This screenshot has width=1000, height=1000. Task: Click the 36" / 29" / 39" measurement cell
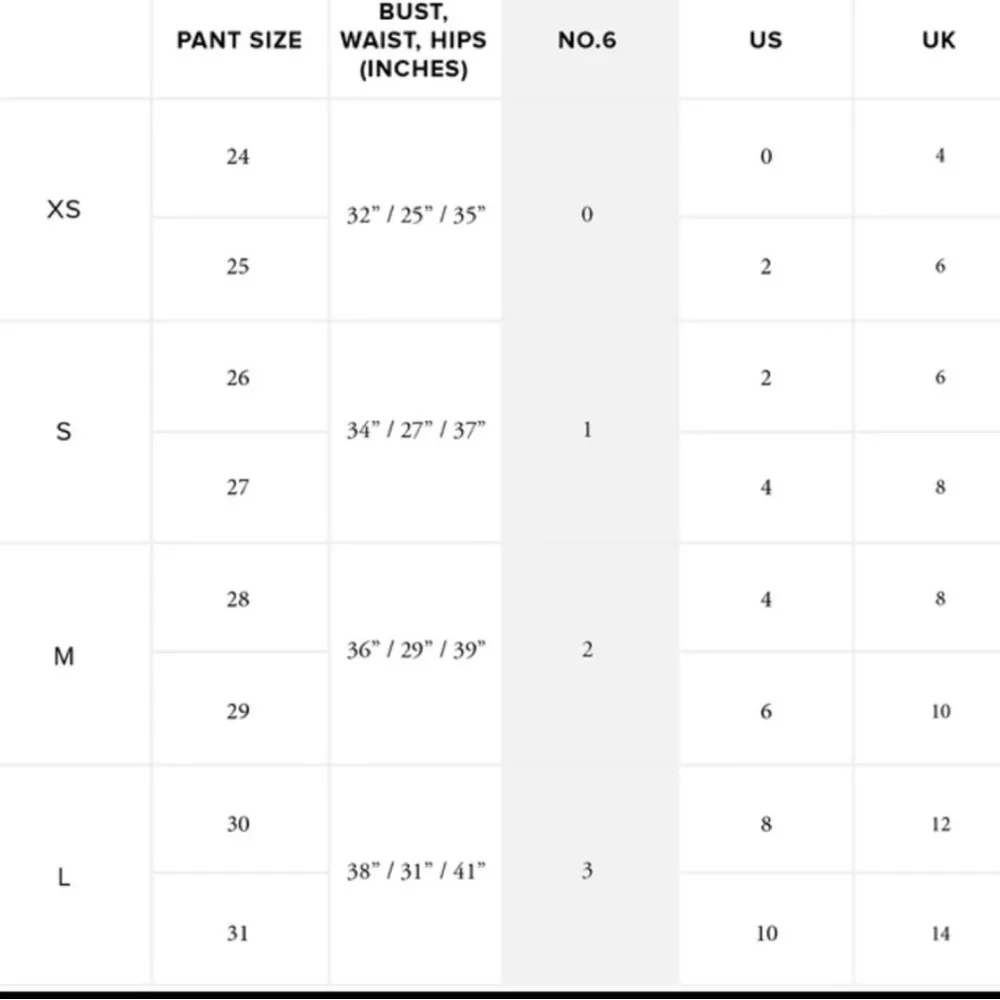click(x=416, y=651)
